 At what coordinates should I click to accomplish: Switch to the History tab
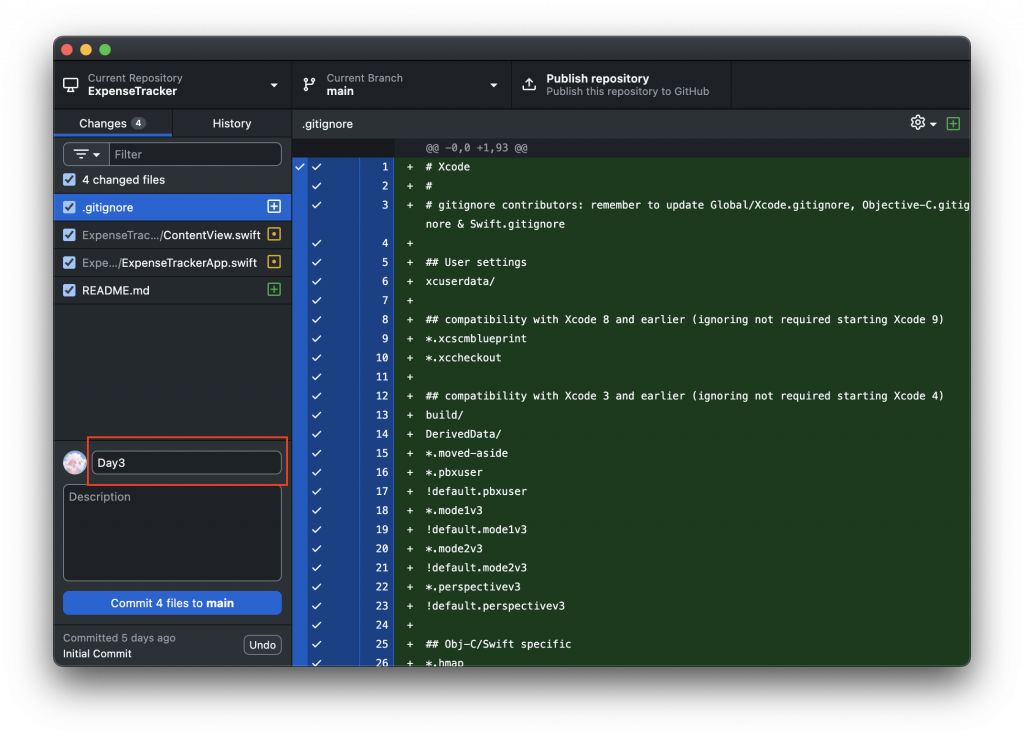(232, 123)
